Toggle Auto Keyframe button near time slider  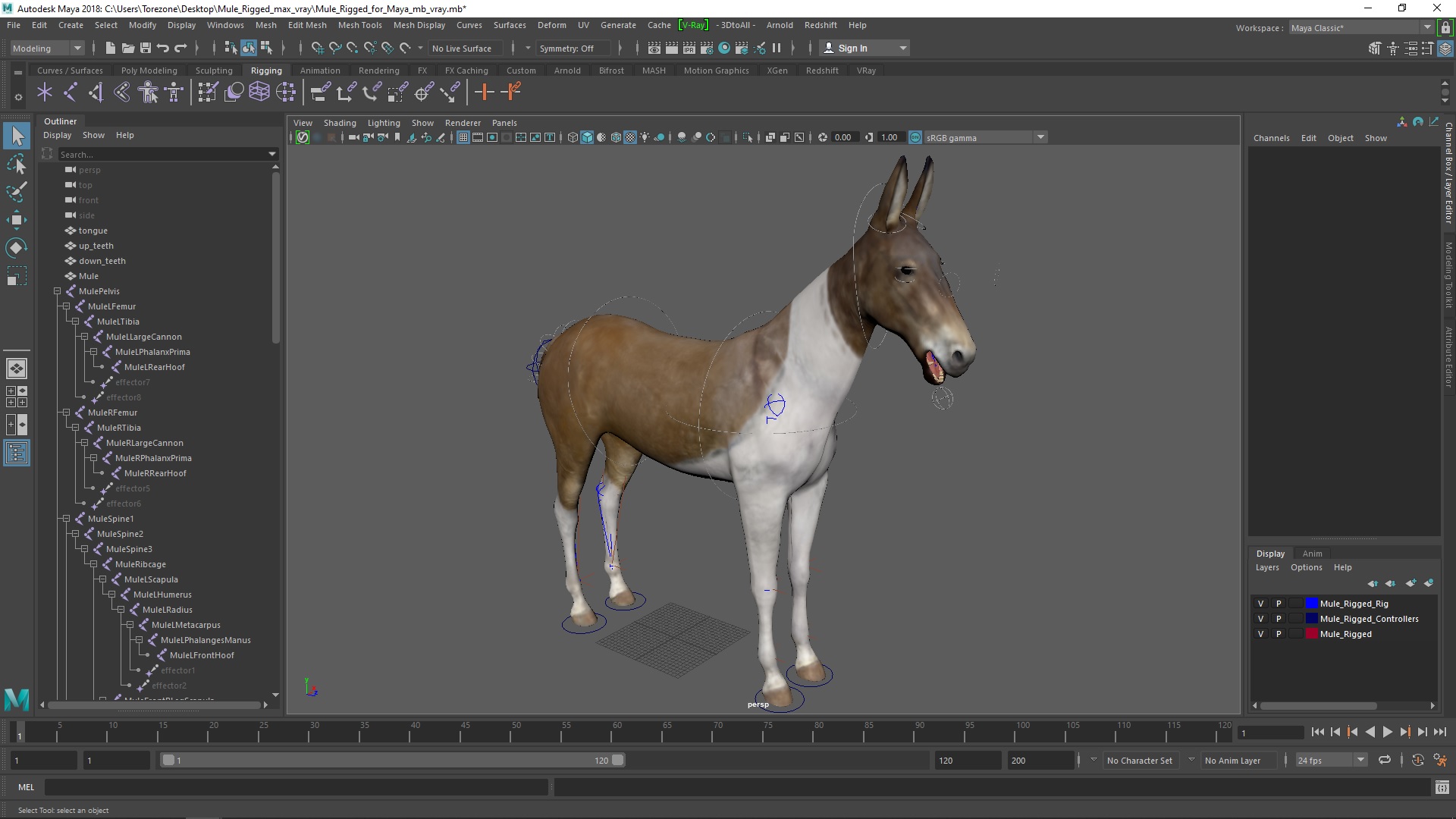tap(1417, 760)
